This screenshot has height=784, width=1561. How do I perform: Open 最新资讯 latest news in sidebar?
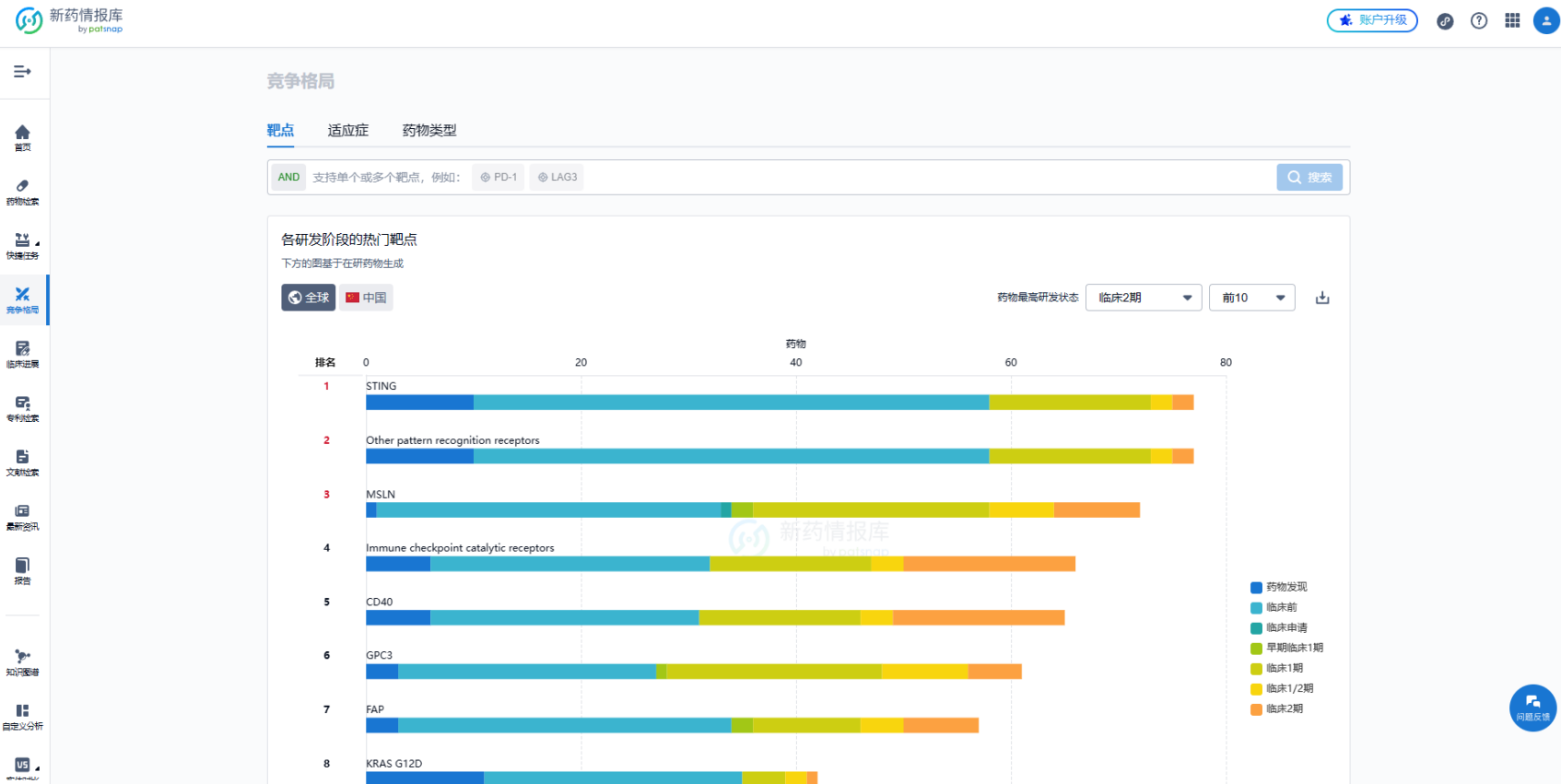point(23,517)
